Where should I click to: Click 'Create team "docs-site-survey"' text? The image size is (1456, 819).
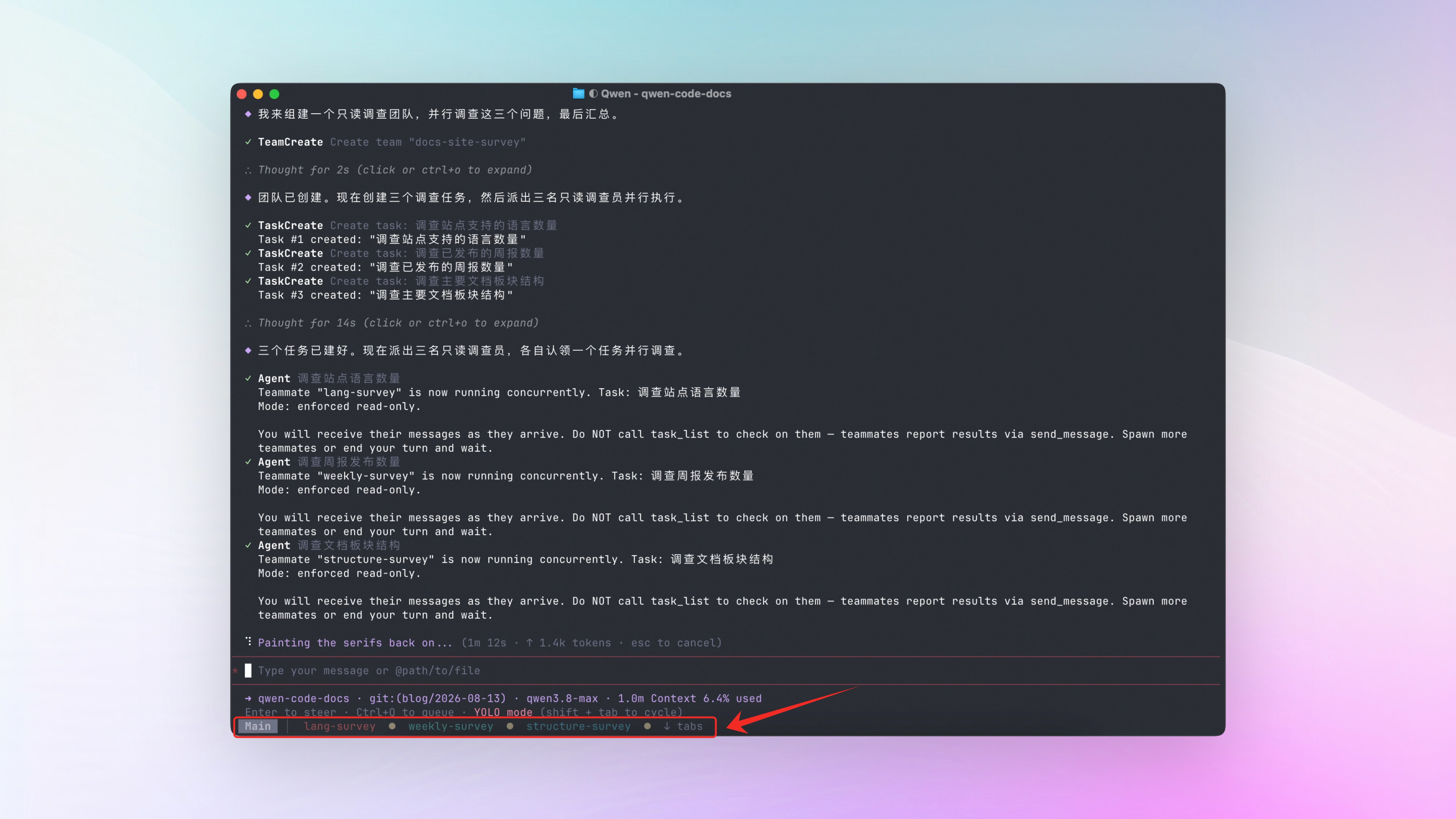point(428,142)
